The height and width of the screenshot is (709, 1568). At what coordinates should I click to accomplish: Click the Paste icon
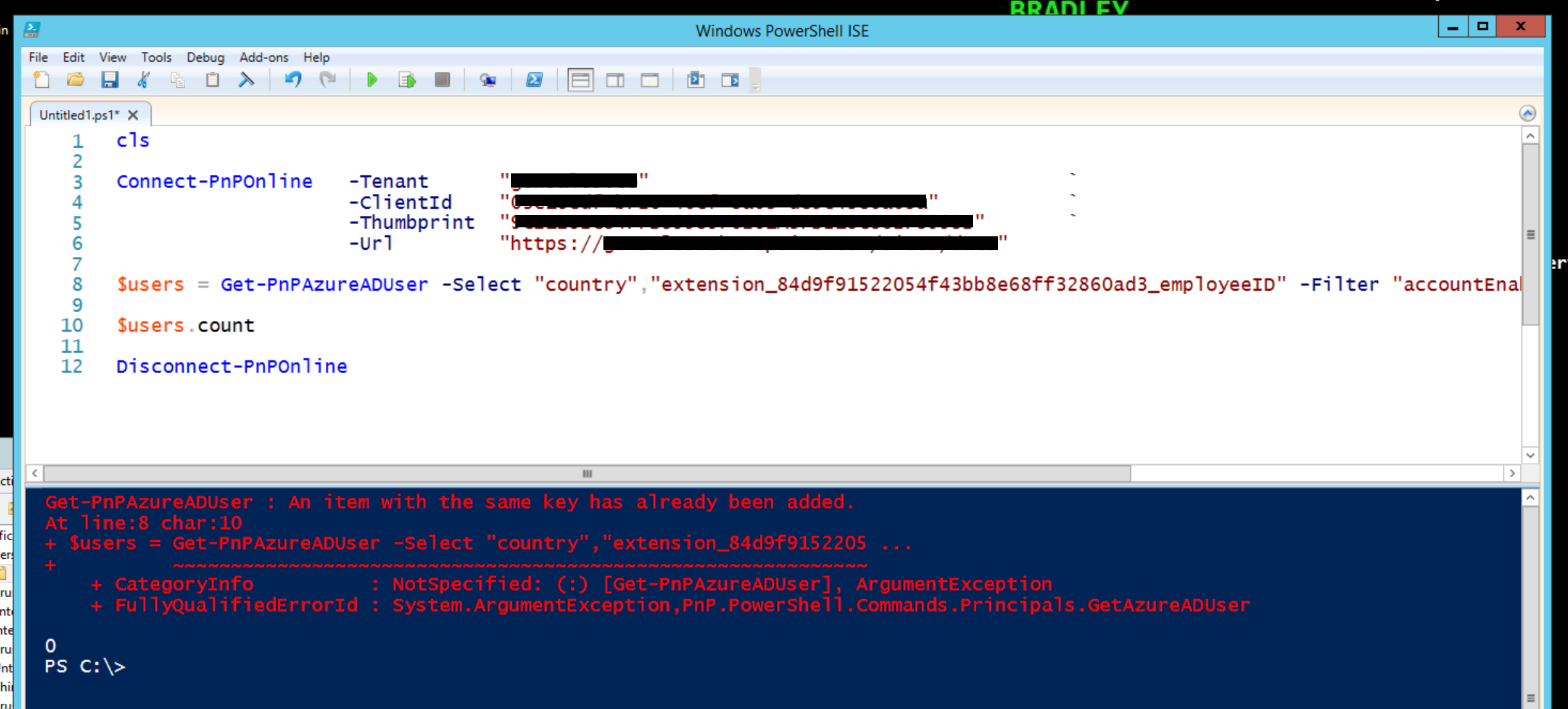(213, 80)
